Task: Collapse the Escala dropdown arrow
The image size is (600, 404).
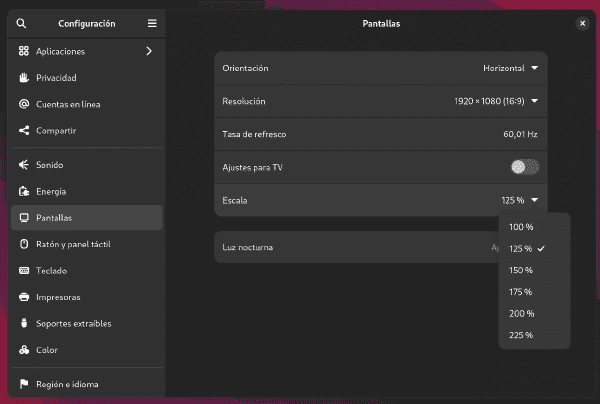Action: click(535, 200)
